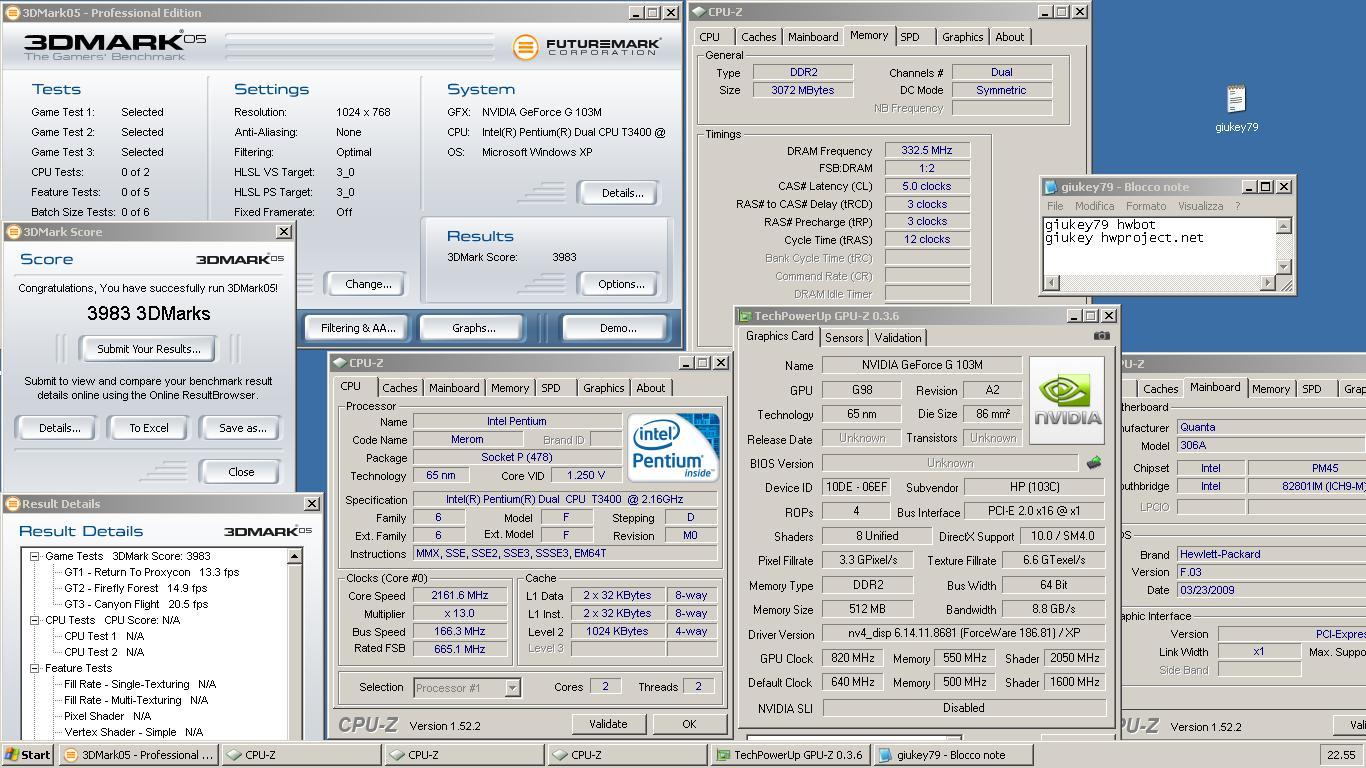
Task: Select giukey79 Blocco note taskbar button
Action: tap(953, 755)
